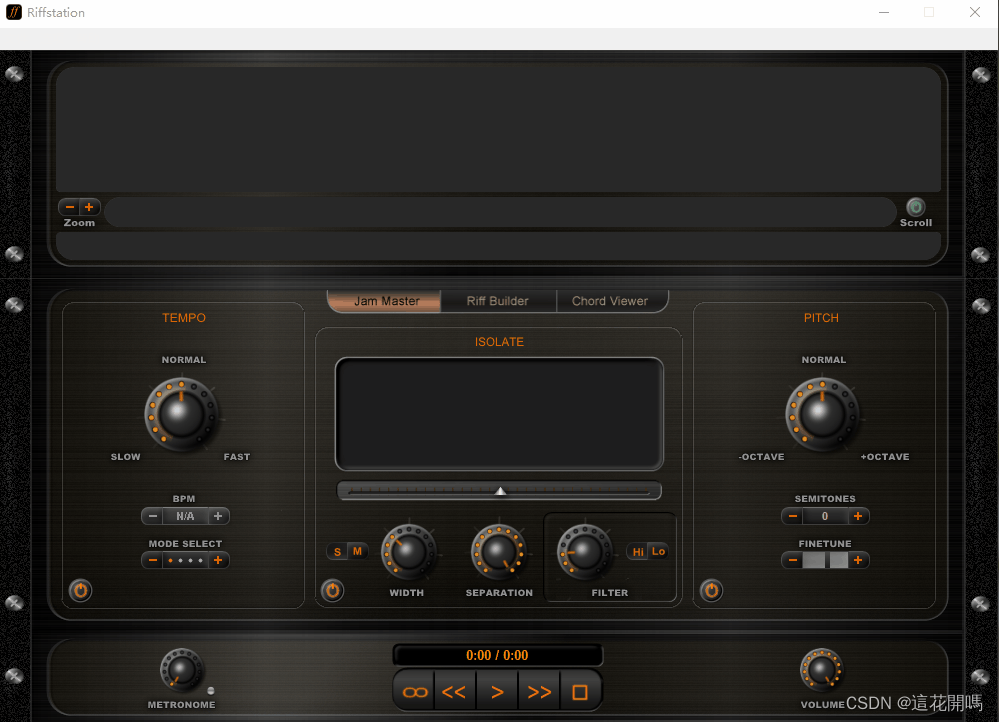Click the Semitones value field
The width and height of the screenshot is (999, 722).
pos(825,516)
